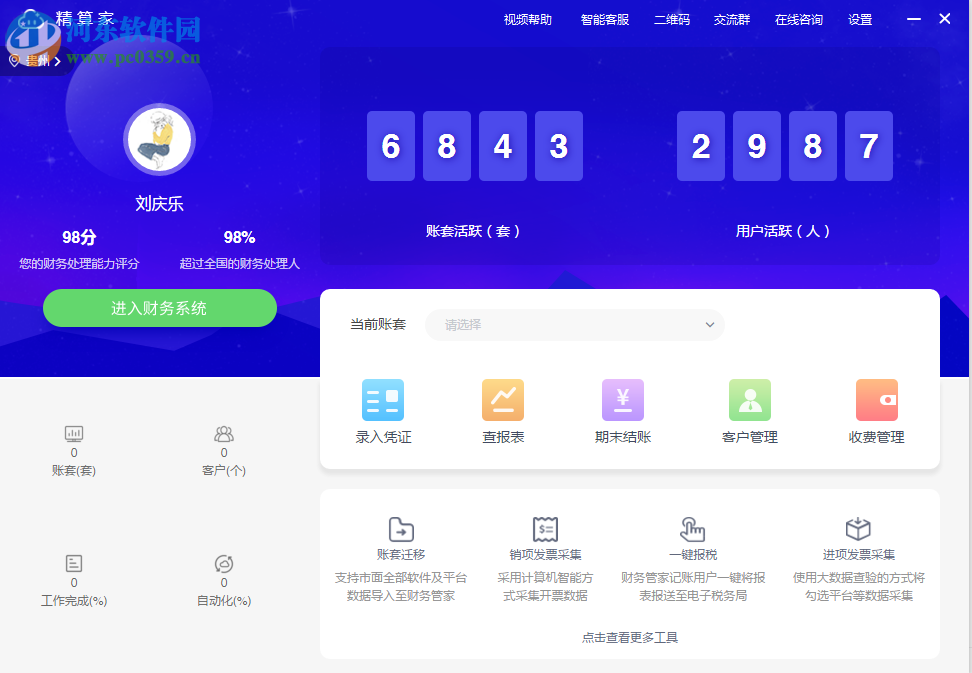Viewport: 972px width, 673px height.
Task: Click the 进入财务系统 green button
Action: coord(159,308)
